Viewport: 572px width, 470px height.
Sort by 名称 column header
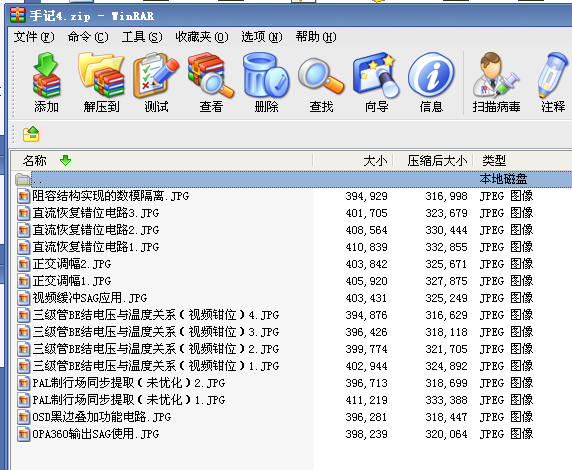[x=162, y=161]
